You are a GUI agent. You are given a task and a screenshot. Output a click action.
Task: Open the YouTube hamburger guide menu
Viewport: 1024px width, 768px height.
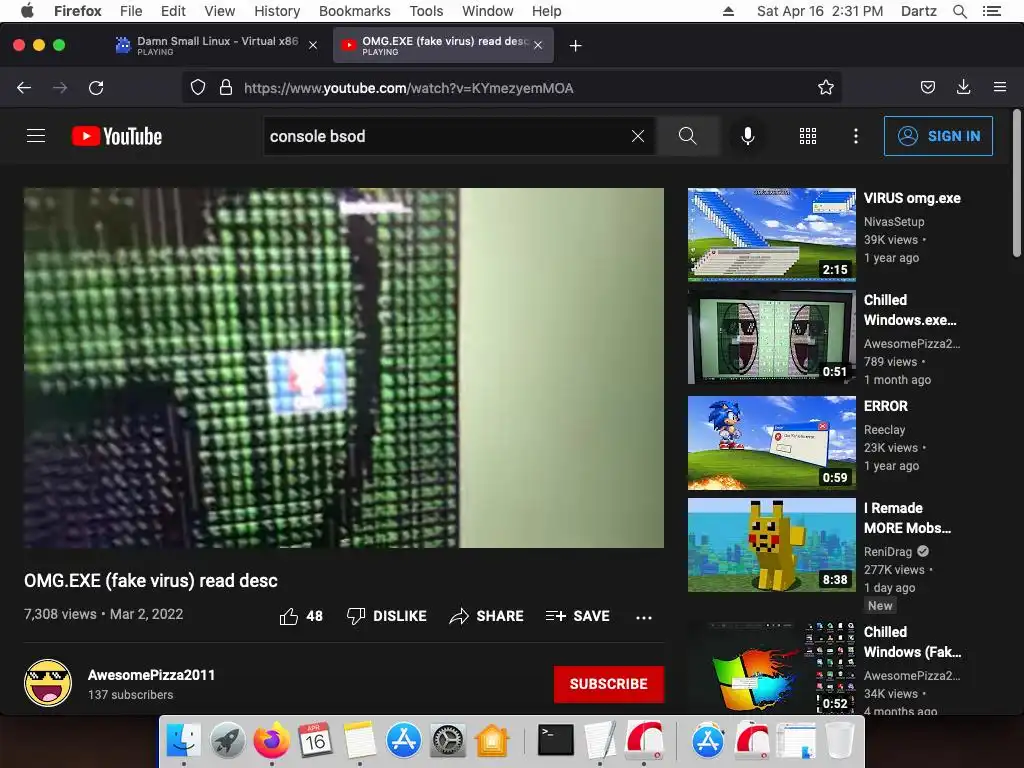coord(36,136)
